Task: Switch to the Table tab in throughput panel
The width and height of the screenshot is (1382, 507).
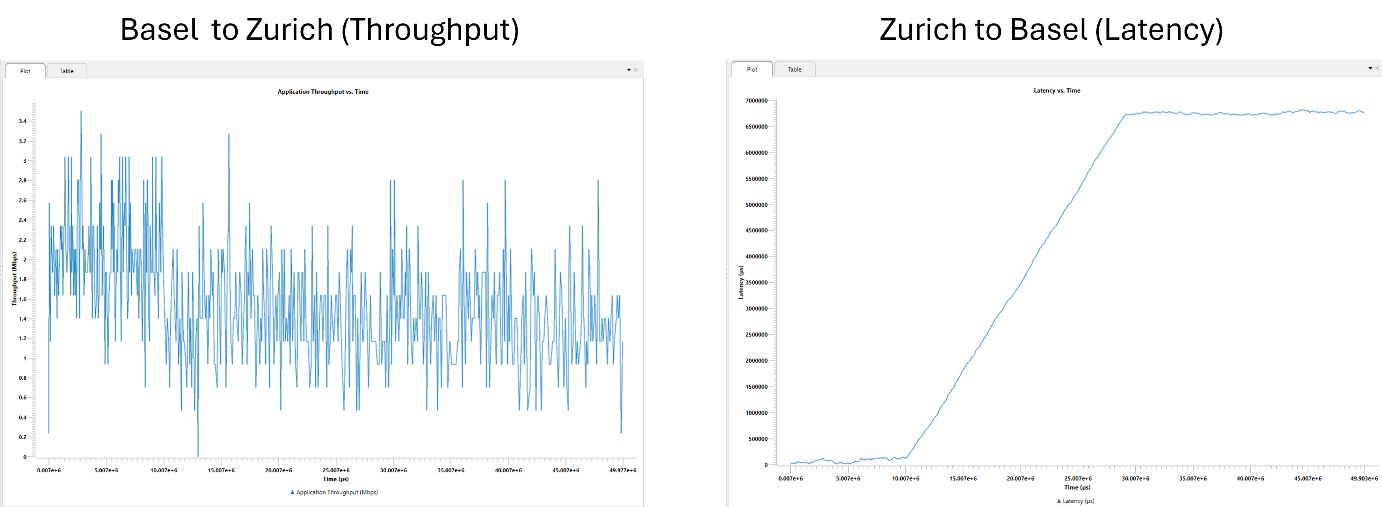Action: point(66,71)
